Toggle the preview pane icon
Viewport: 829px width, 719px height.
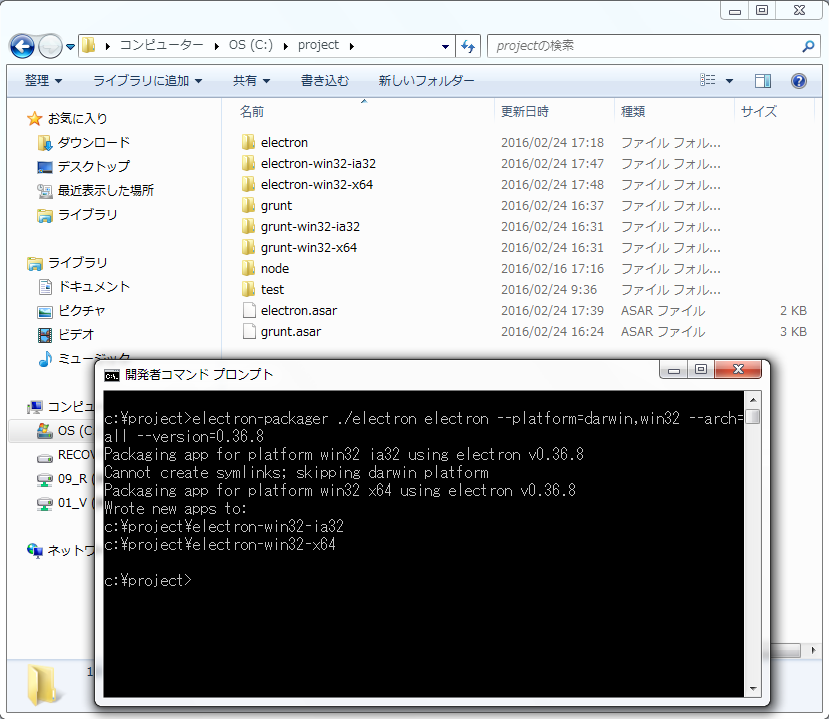[x=763, y=80]
